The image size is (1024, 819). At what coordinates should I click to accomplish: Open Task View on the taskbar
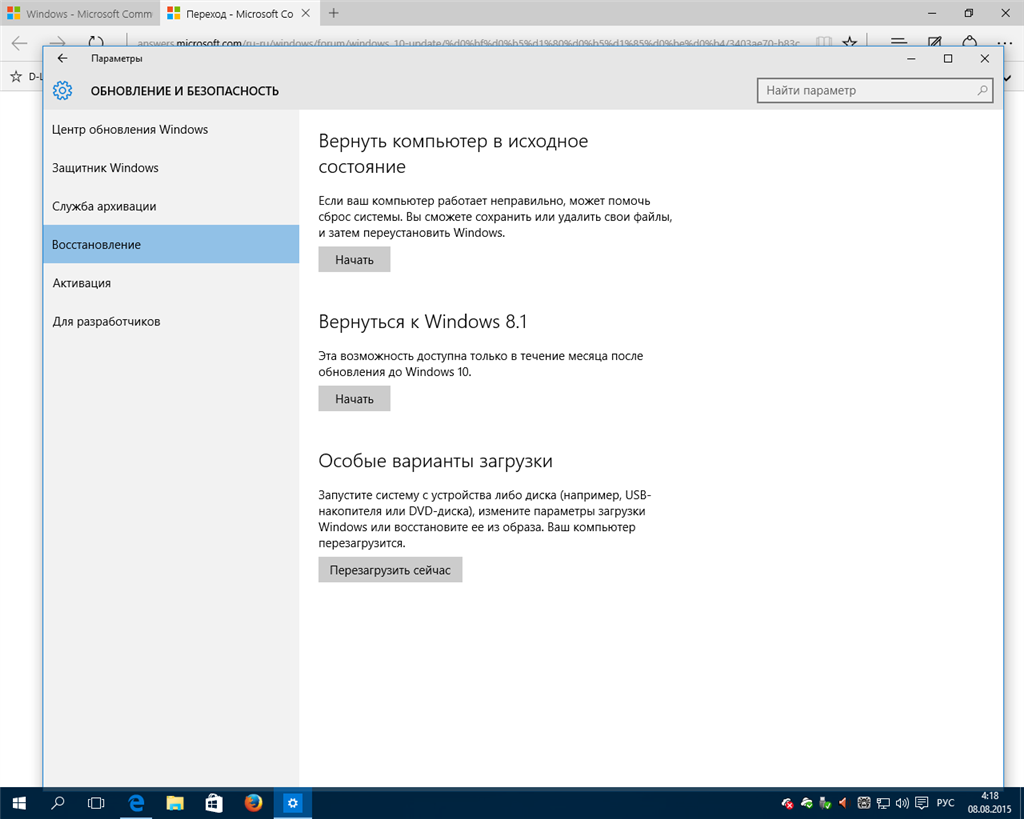pos(96,803)
